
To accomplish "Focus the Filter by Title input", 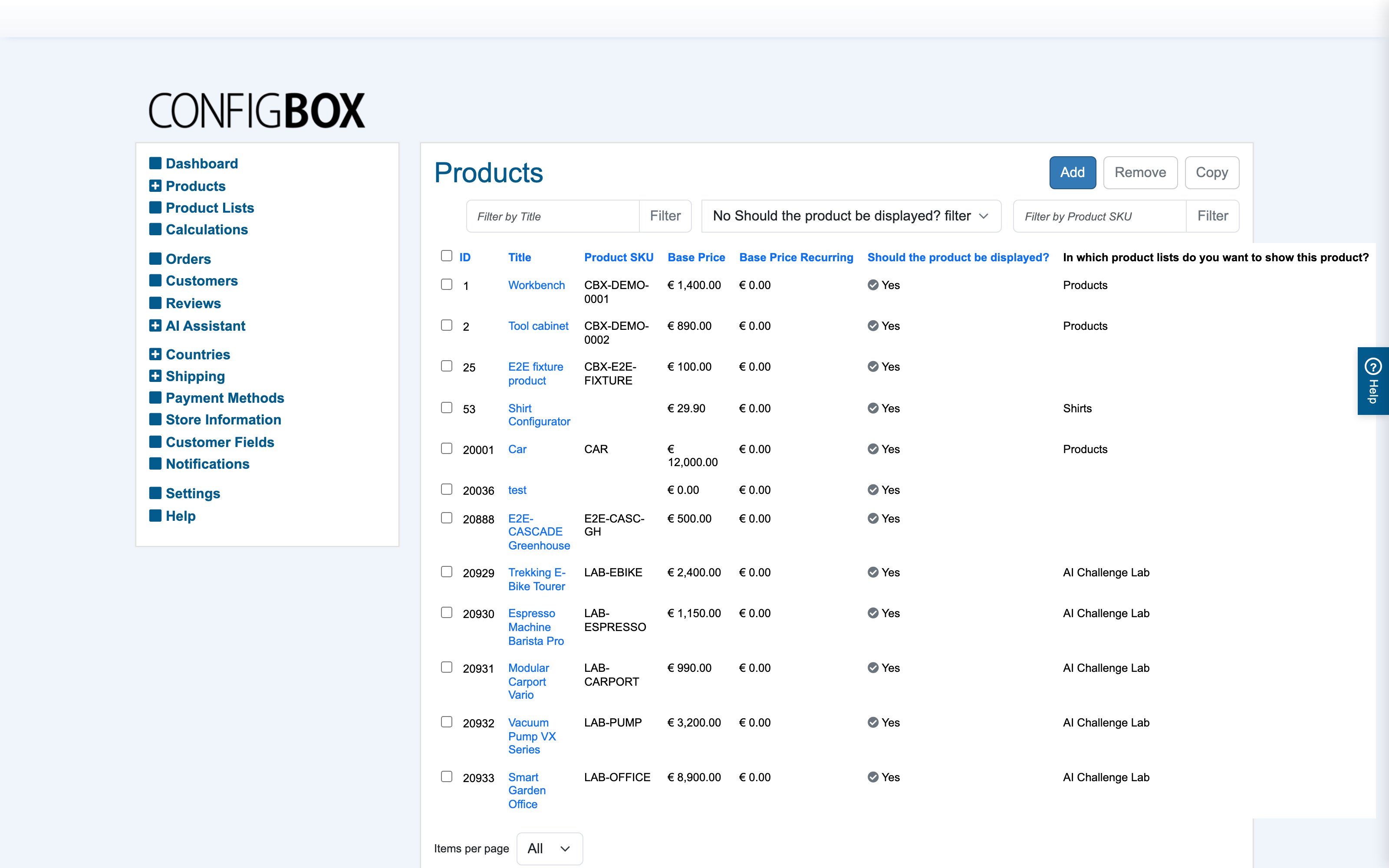I will [x=553, y=216].
